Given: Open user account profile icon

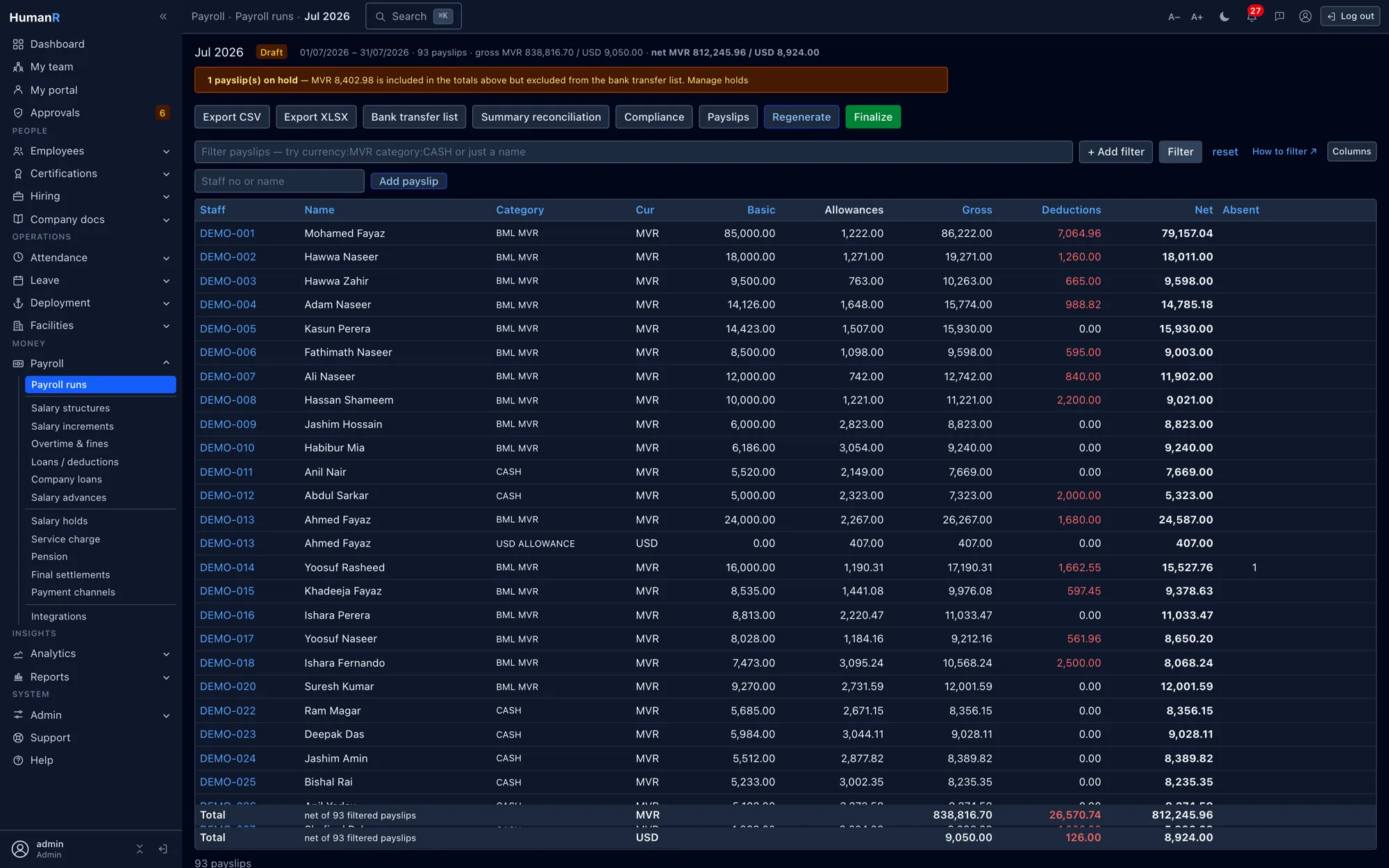Looking at the screenshot, I should pyautogui.click(x=1306, y=17).
